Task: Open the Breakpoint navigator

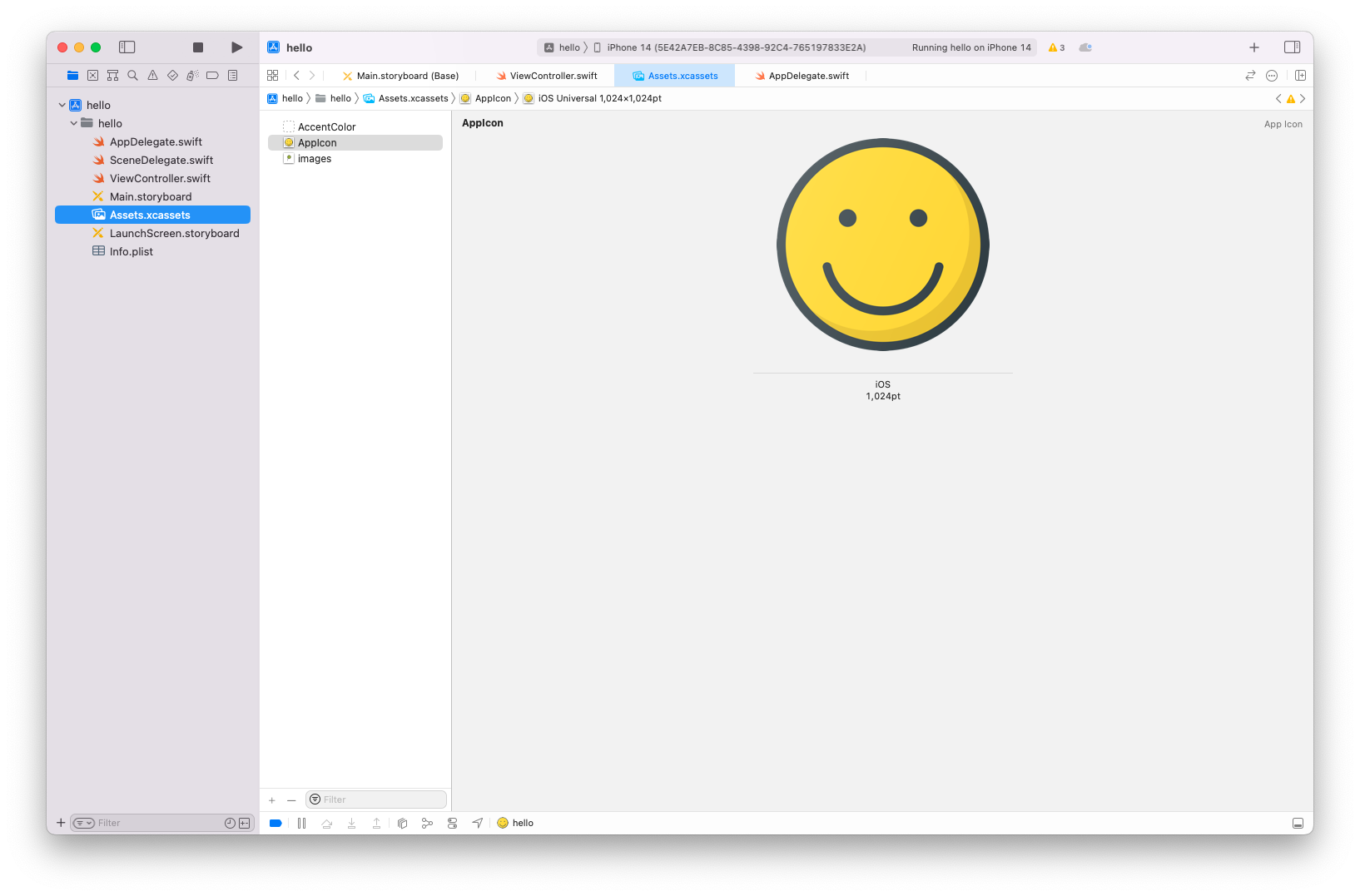Action: click(212, 76)
